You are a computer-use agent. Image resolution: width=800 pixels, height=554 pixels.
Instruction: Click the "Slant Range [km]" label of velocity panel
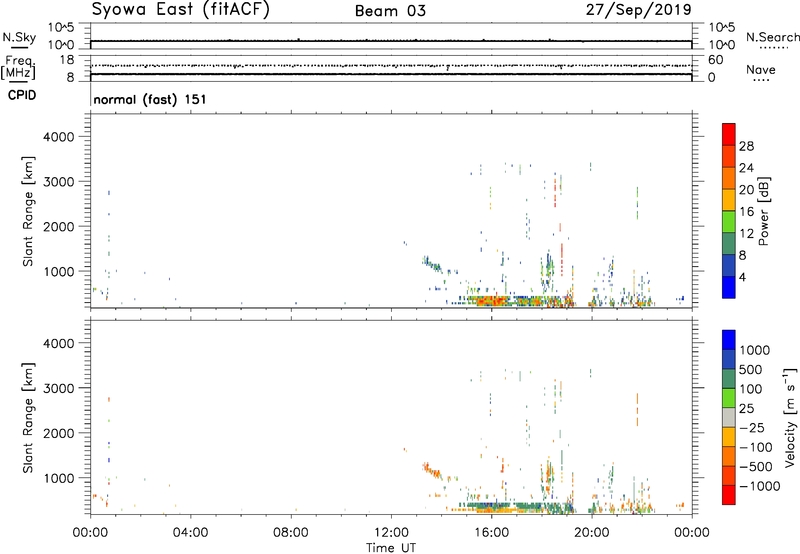pos(28,418)
